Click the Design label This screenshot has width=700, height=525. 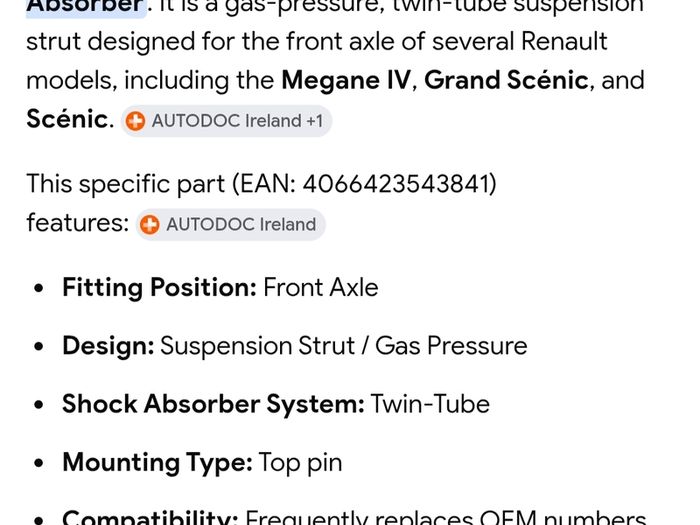point(108,346)
